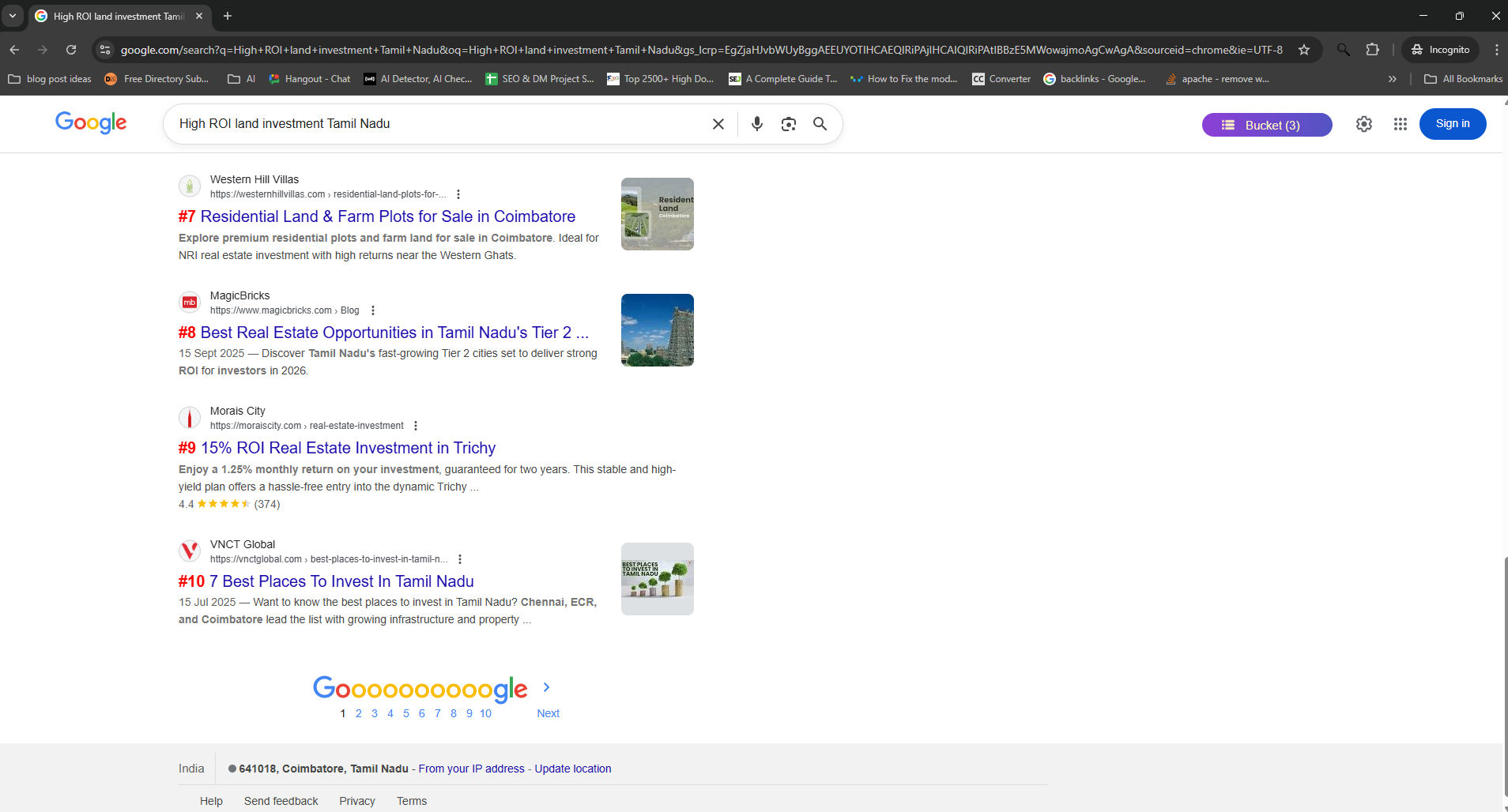Open Chrome extensions puzzle icon

1372,50
